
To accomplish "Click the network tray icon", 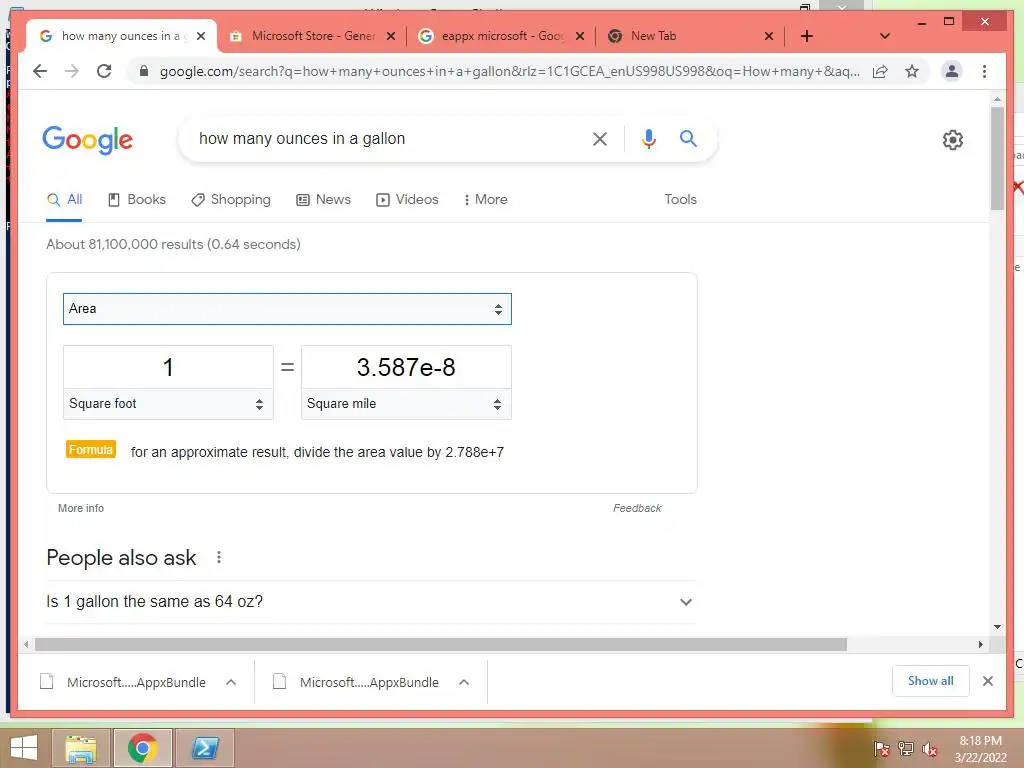I will coord(906,749).
